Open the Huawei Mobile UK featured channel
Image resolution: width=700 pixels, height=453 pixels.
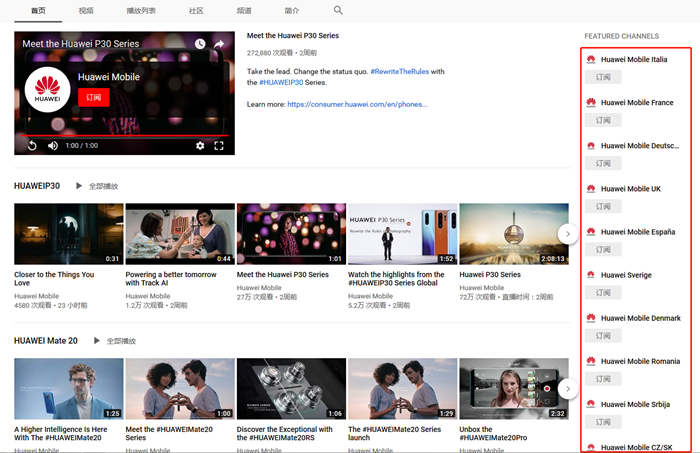(630, 189)
